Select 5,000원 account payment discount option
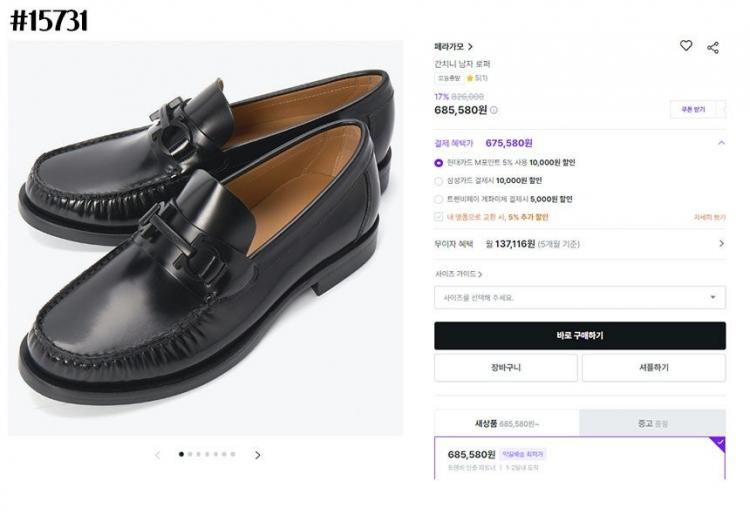This screenshot has height=528, width=750. [x=439, y=199]
